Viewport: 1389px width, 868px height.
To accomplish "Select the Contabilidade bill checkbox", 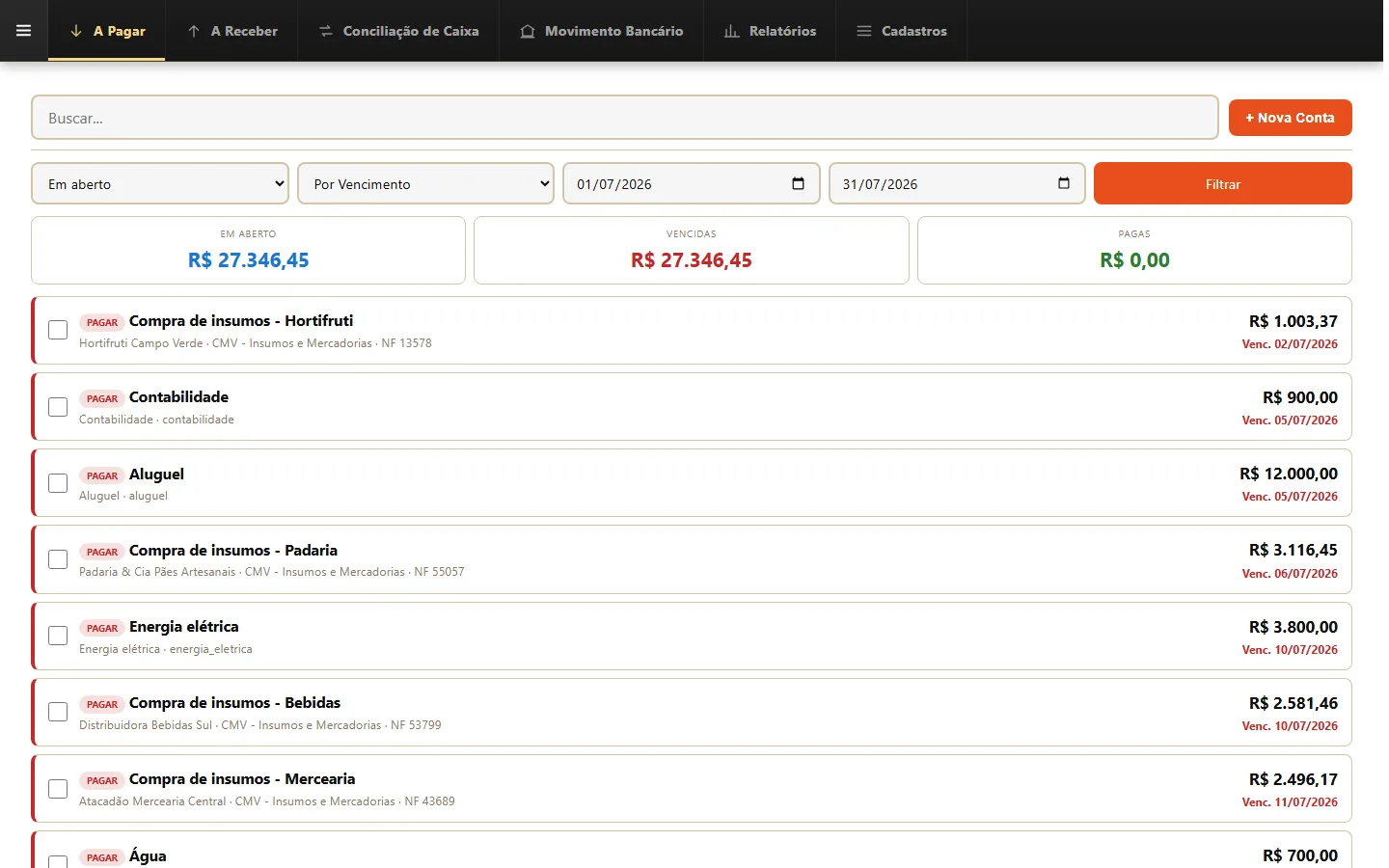I will (58, 406).
